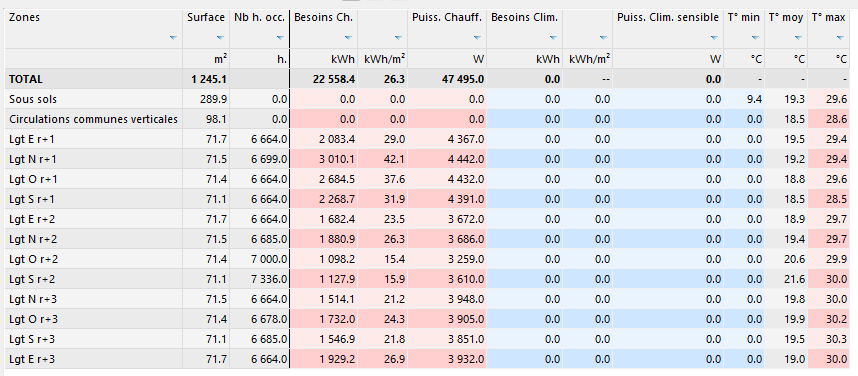The height and width of the screenshot is (376, 858).
Task: Click the Zones column header
Action: pos(25,18)
